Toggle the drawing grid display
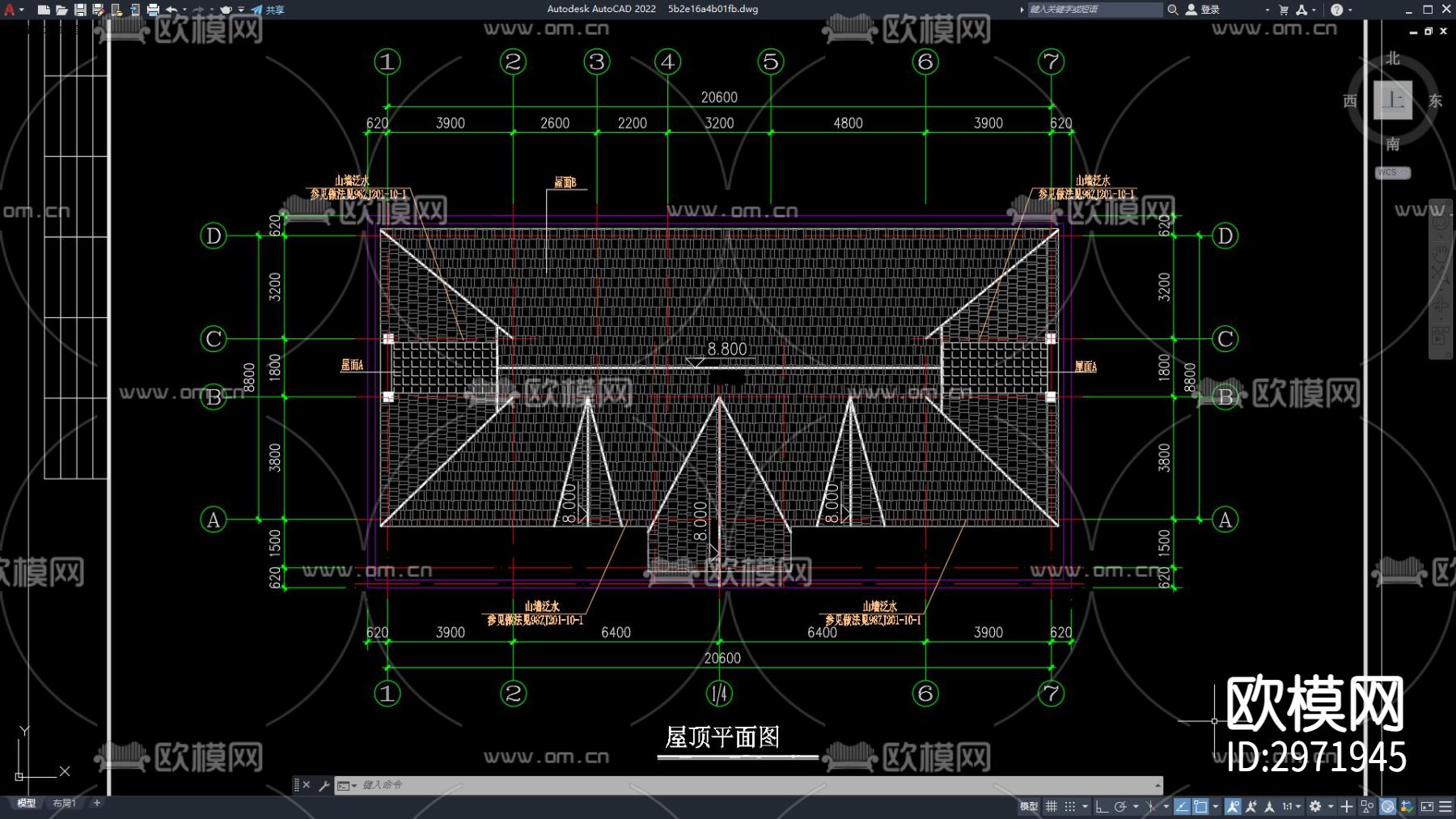Screen dimensions: 1456x819 pyautogui.click(x=1051, y=806)
